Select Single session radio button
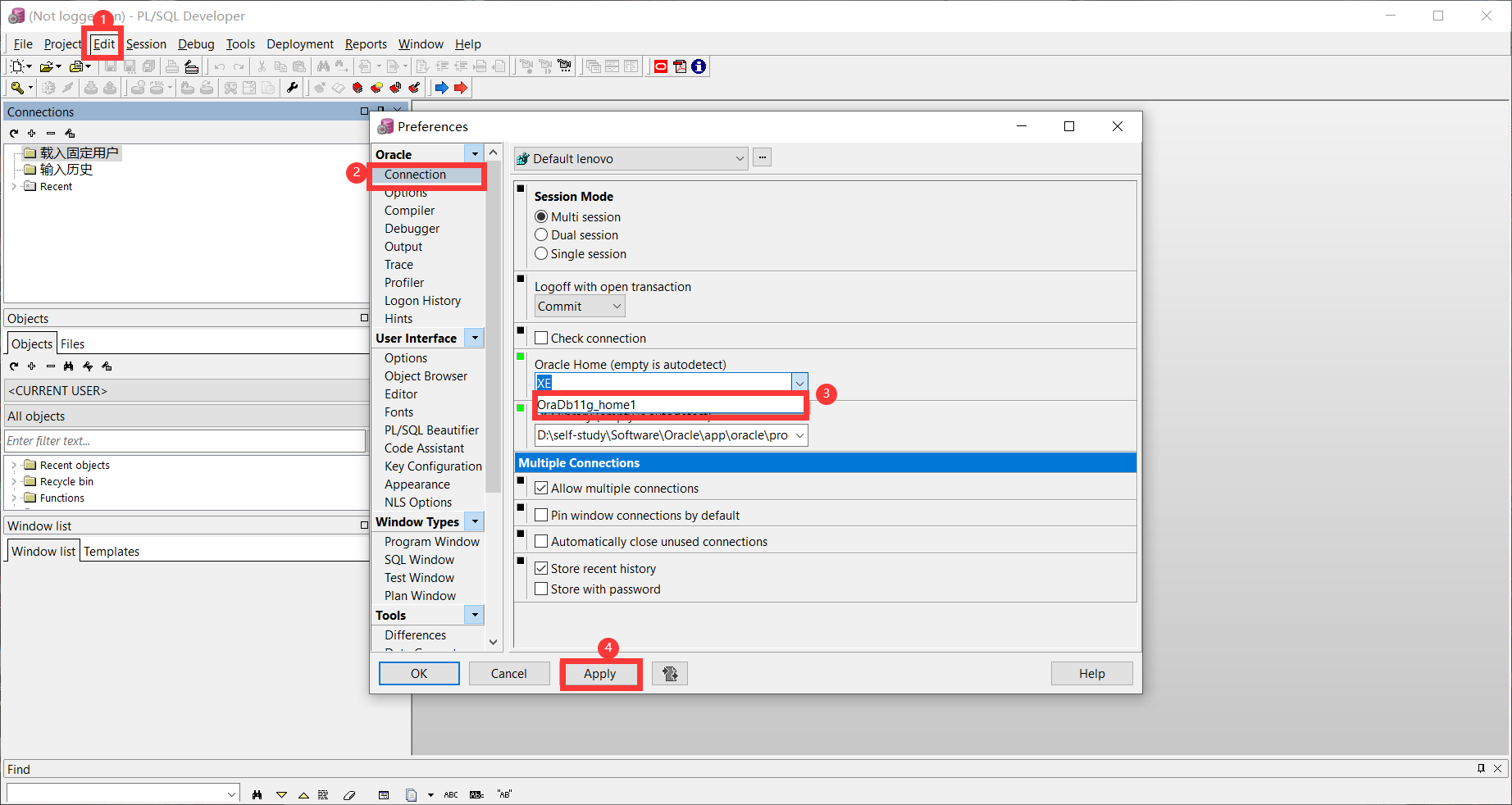The image size is (1512, 805). click(x=541, y=254)
